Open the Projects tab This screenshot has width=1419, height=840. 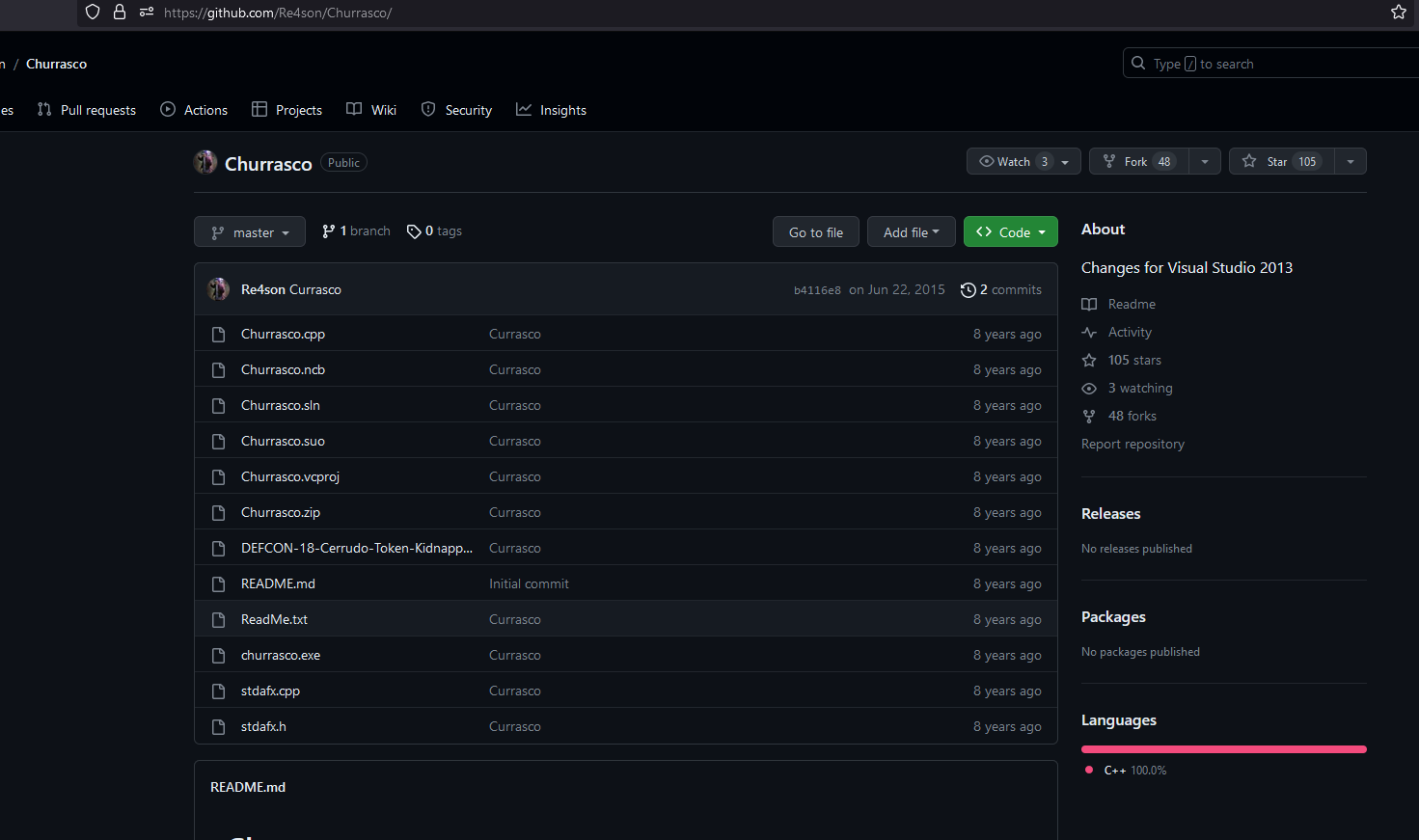pyautogui.click(x=287, y=110)
